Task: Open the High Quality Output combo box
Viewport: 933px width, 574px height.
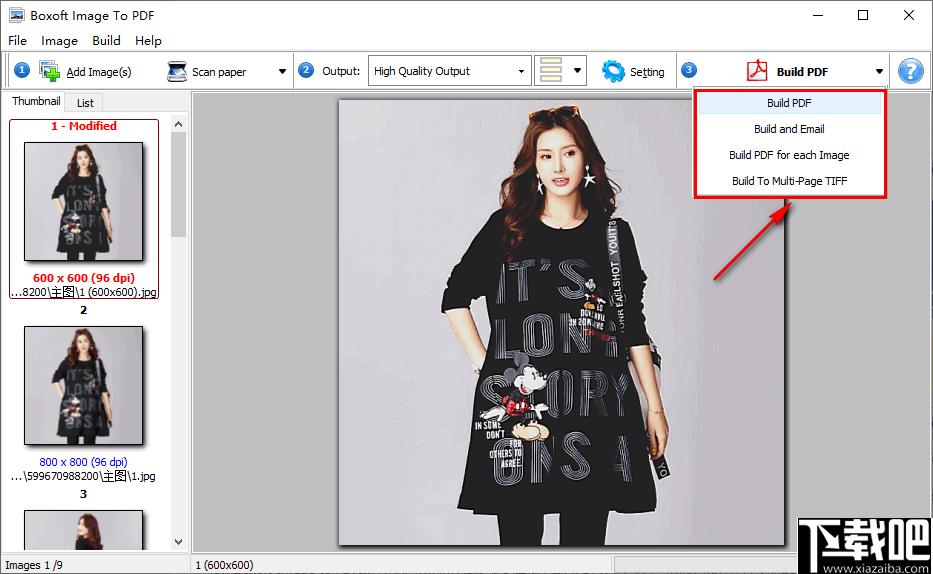Action: click(449, 71)
